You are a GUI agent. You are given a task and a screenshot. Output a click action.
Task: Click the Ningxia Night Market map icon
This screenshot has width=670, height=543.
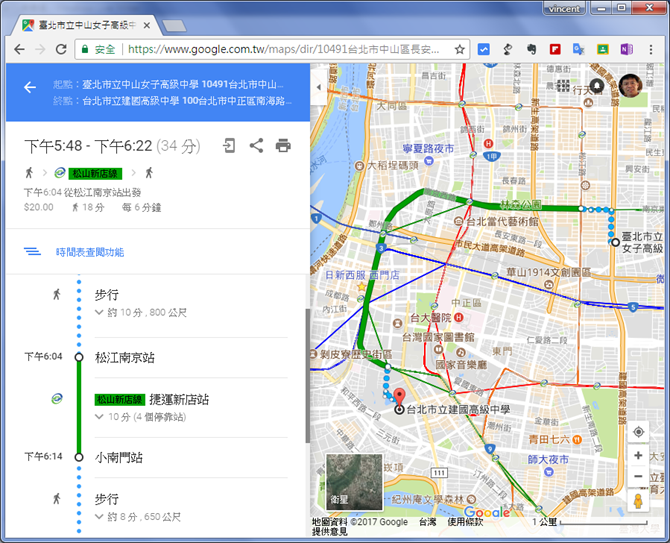coord(429,161)
